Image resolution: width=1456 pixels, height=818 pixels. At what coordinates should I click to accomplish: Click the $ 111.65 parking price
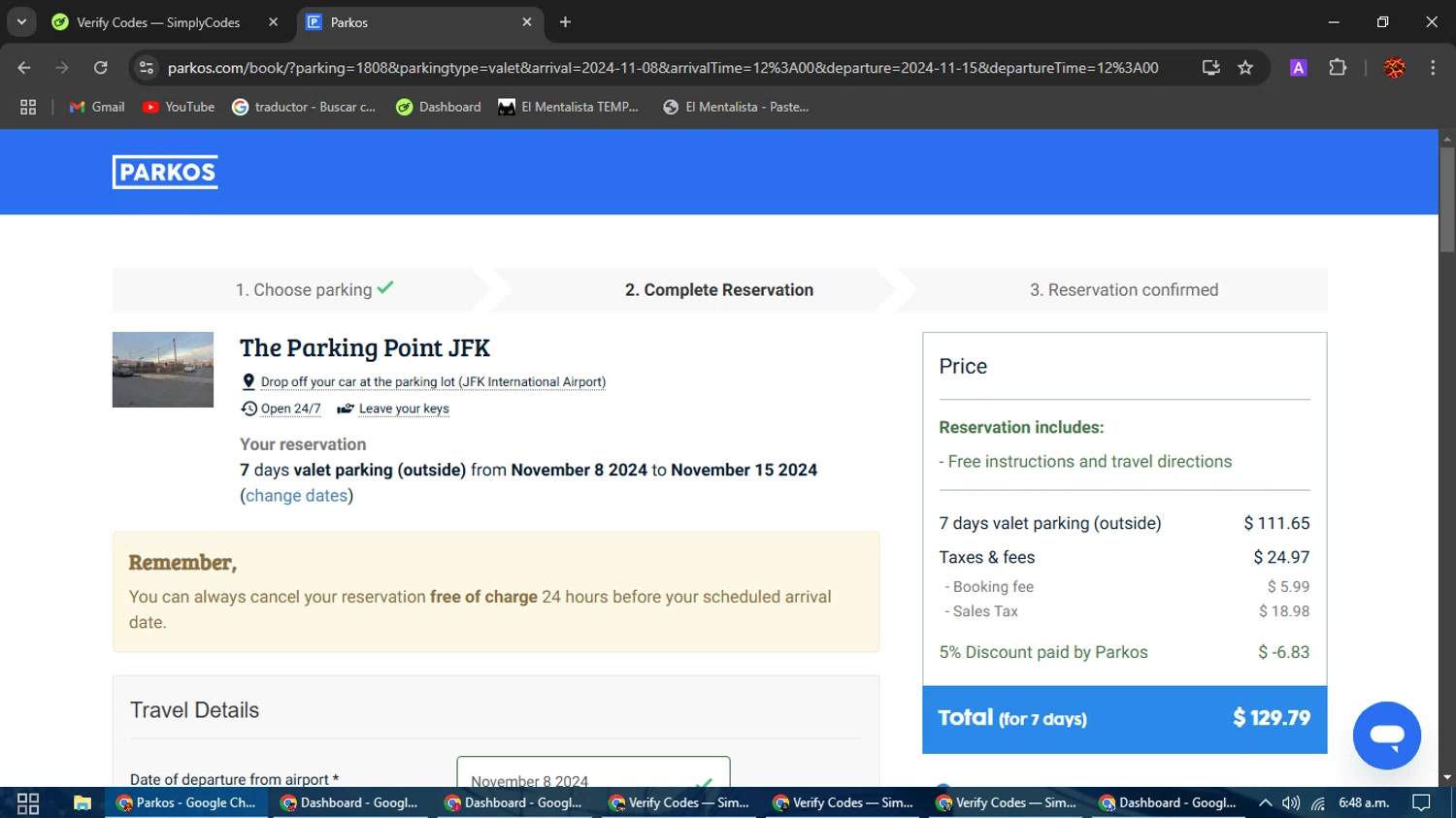(1276, 523)
